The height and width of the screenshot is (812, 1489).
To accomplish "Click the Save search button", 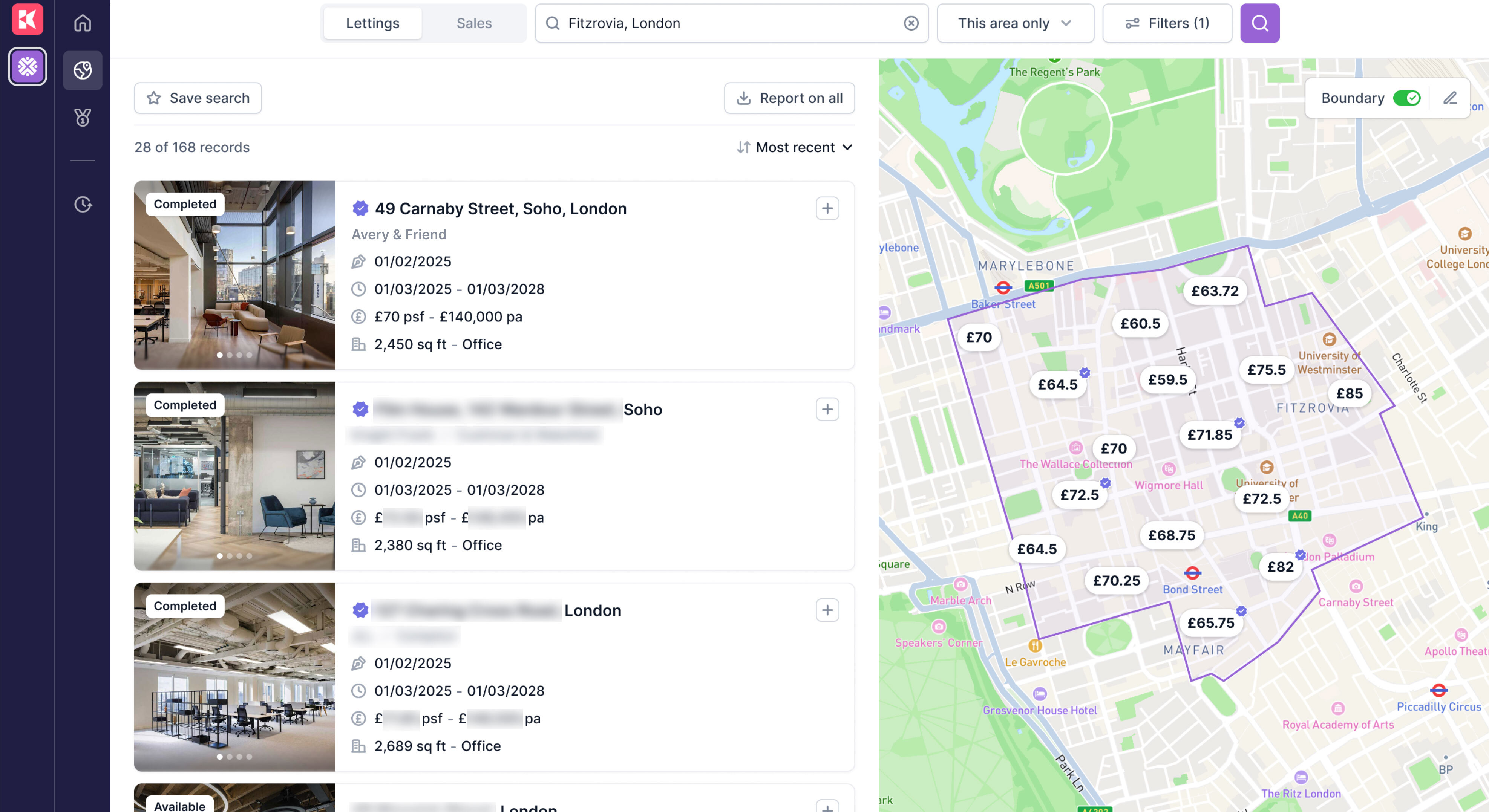I will coord(198,98).
